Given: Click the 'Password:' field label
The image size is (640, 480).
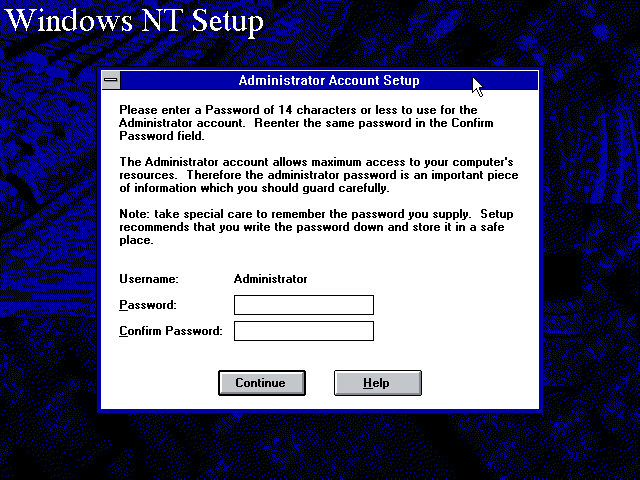Looking at the screenshot, I should point(148,305).
